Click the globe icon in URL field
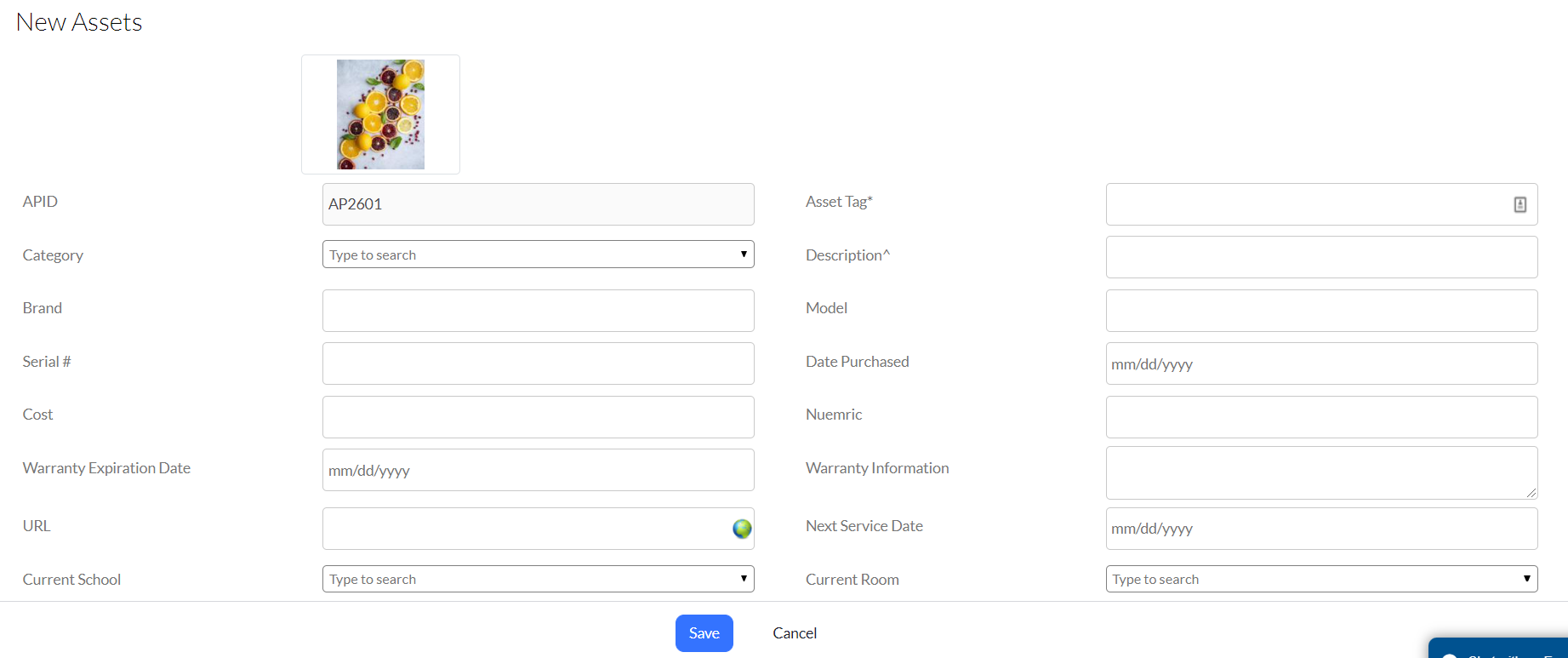Viewport: 1568px width, 658px height. (x=742, y=529)
